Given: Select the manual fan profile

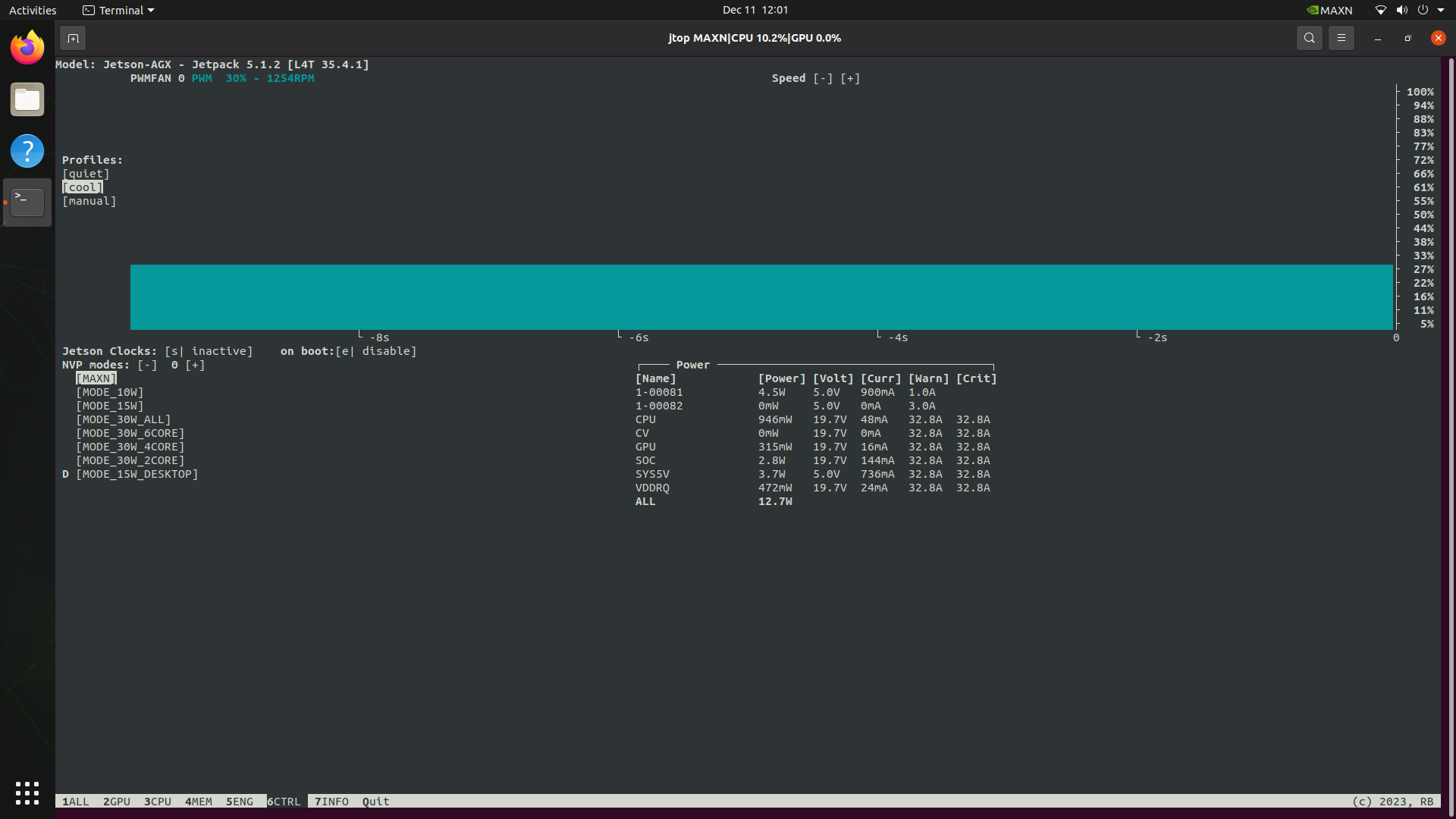Looking at the screenshot, I should coord(89,201).
